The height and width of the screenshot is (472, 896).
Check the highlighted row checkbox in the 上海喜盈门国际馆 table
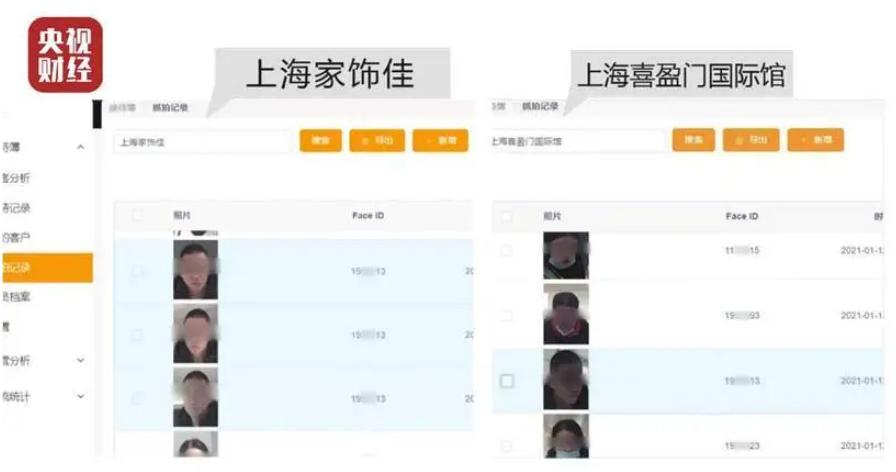[x=506, y=381]
